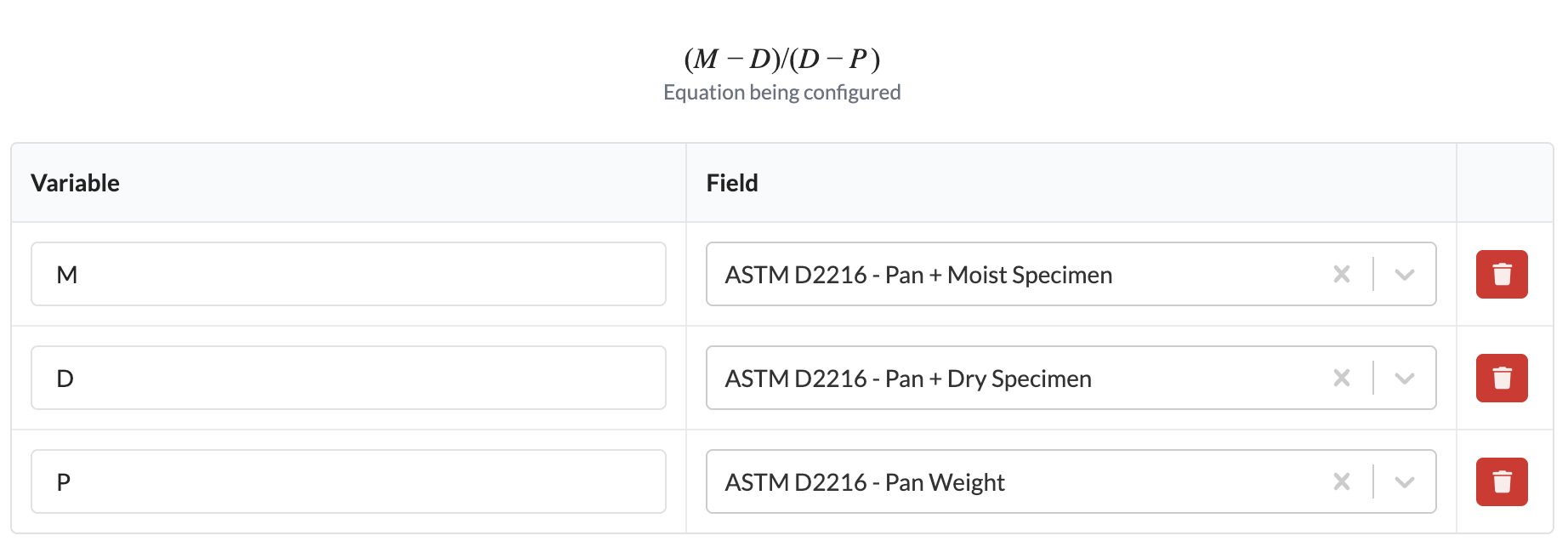Expand the Pan Weight field dropdown
The height and width of the screenshot is (541, 1568).
pyautogui.click(x=1404, y=481)
